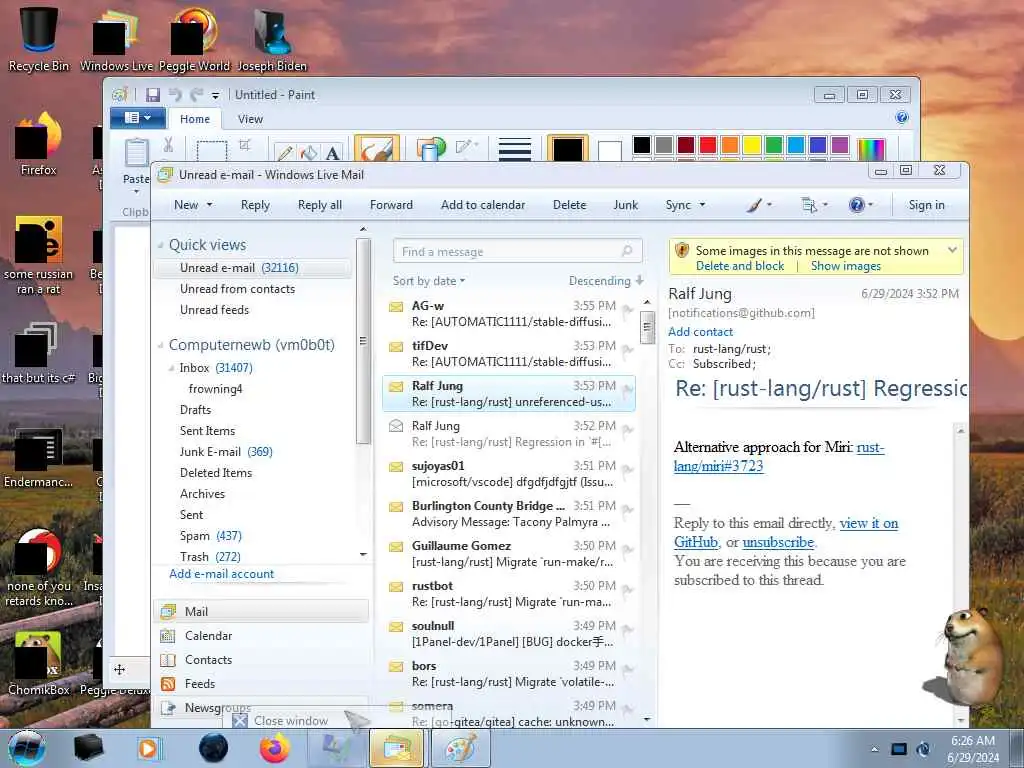
Task: Click the Add e-mail account link
Action: (221, 574)
